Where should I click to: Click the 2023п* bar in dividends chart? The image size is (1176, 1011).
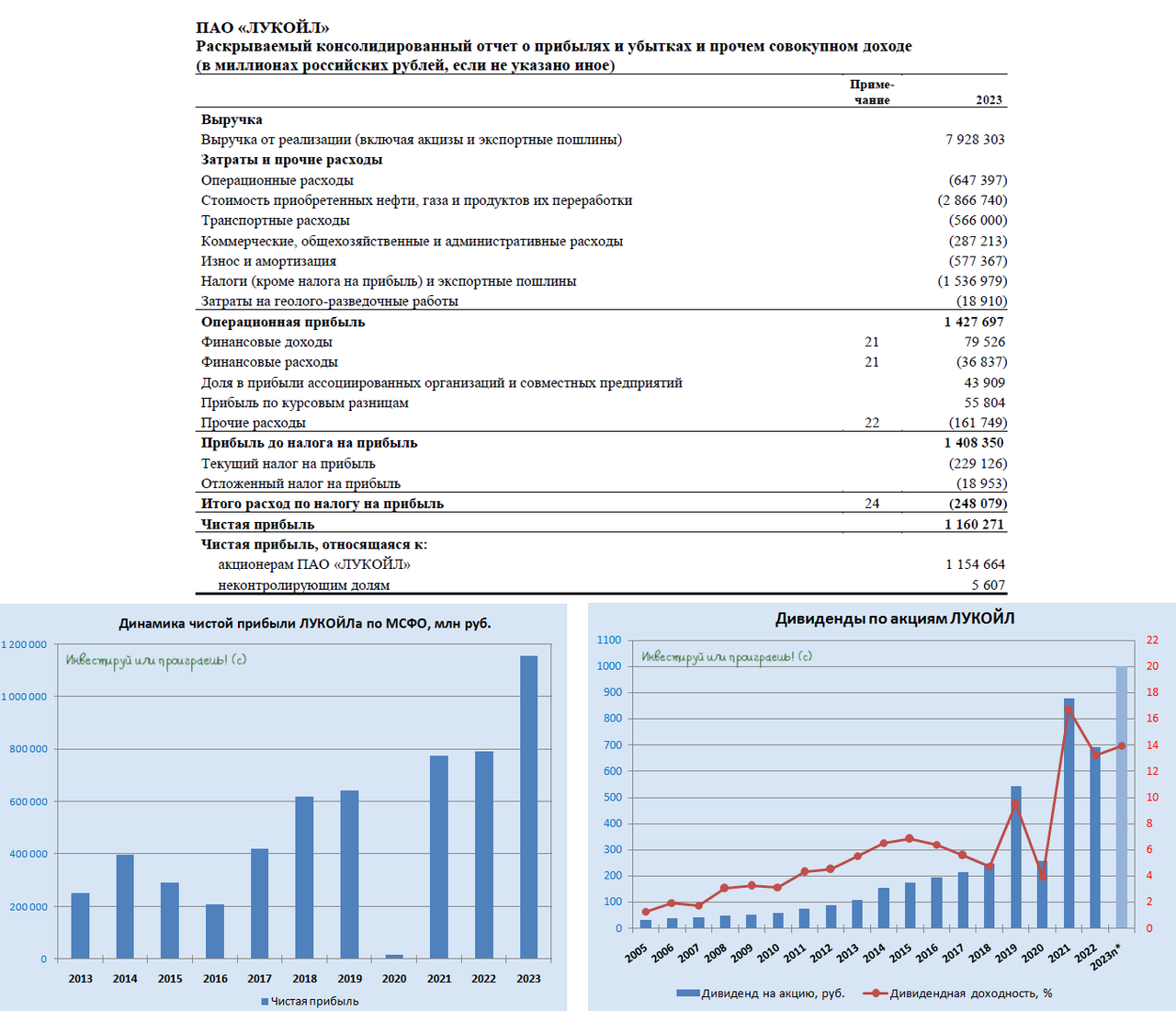point(1121,797)
